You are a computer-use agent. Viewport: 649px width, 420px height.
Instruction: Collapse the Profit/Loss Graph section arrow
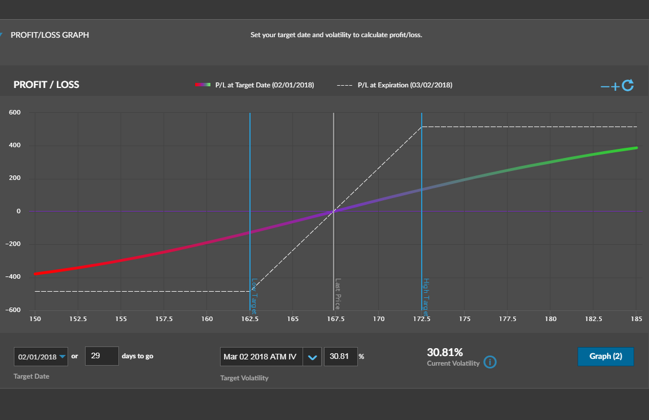[2, 35]
